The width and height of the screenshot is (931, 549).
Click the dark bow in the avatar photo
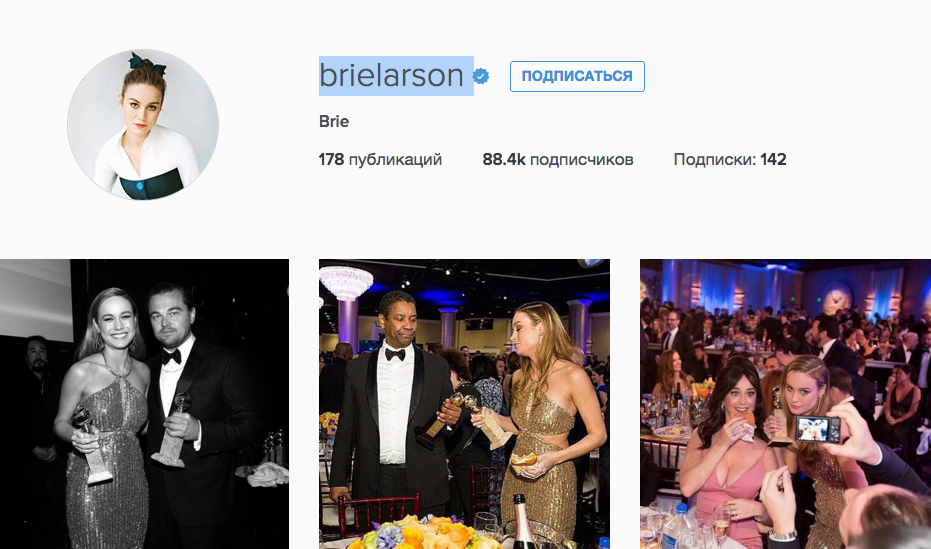pos(146,62)
